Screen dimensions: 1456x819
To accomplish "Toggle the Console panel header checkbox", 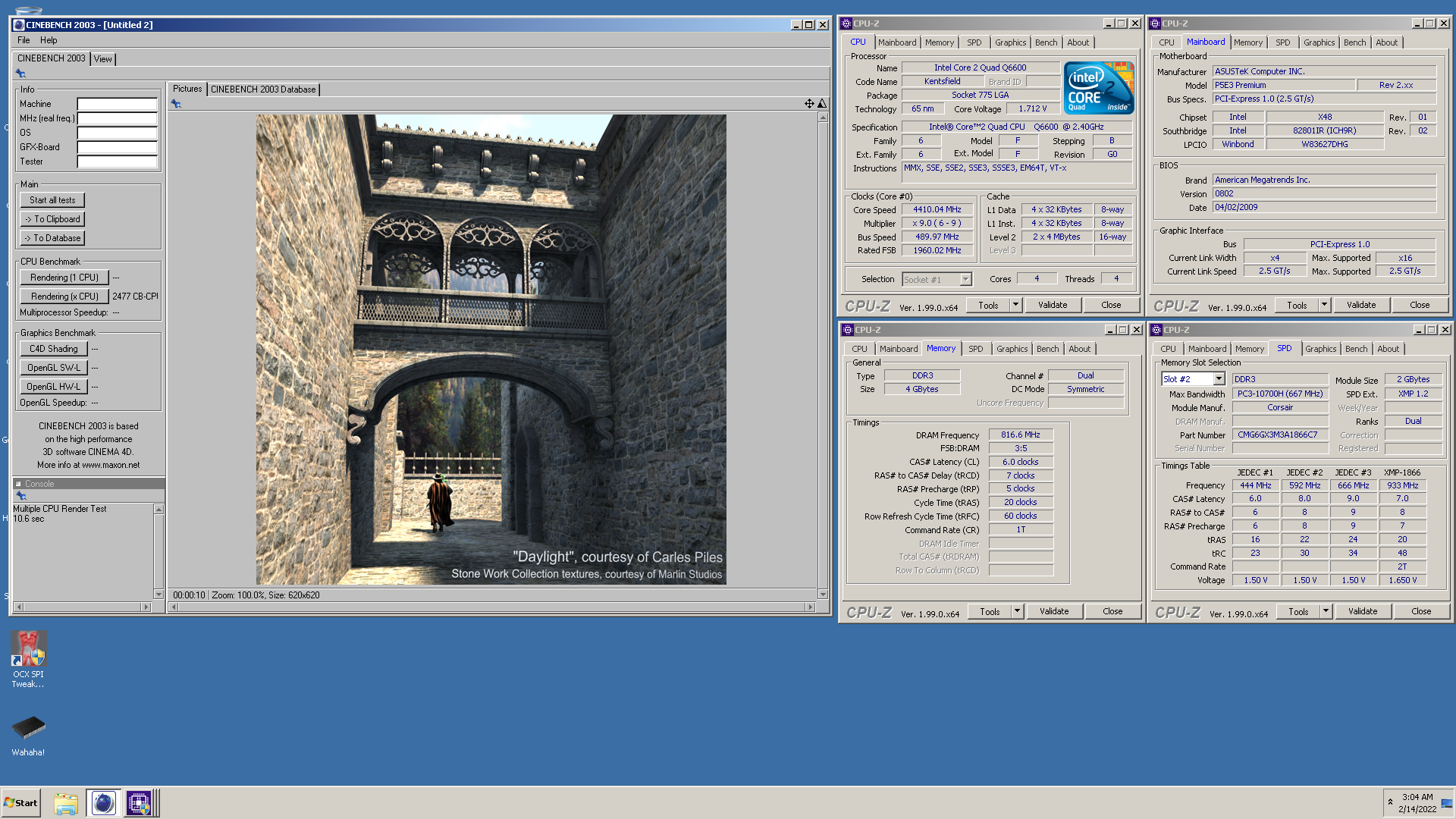I will click(x=18, y=484).
